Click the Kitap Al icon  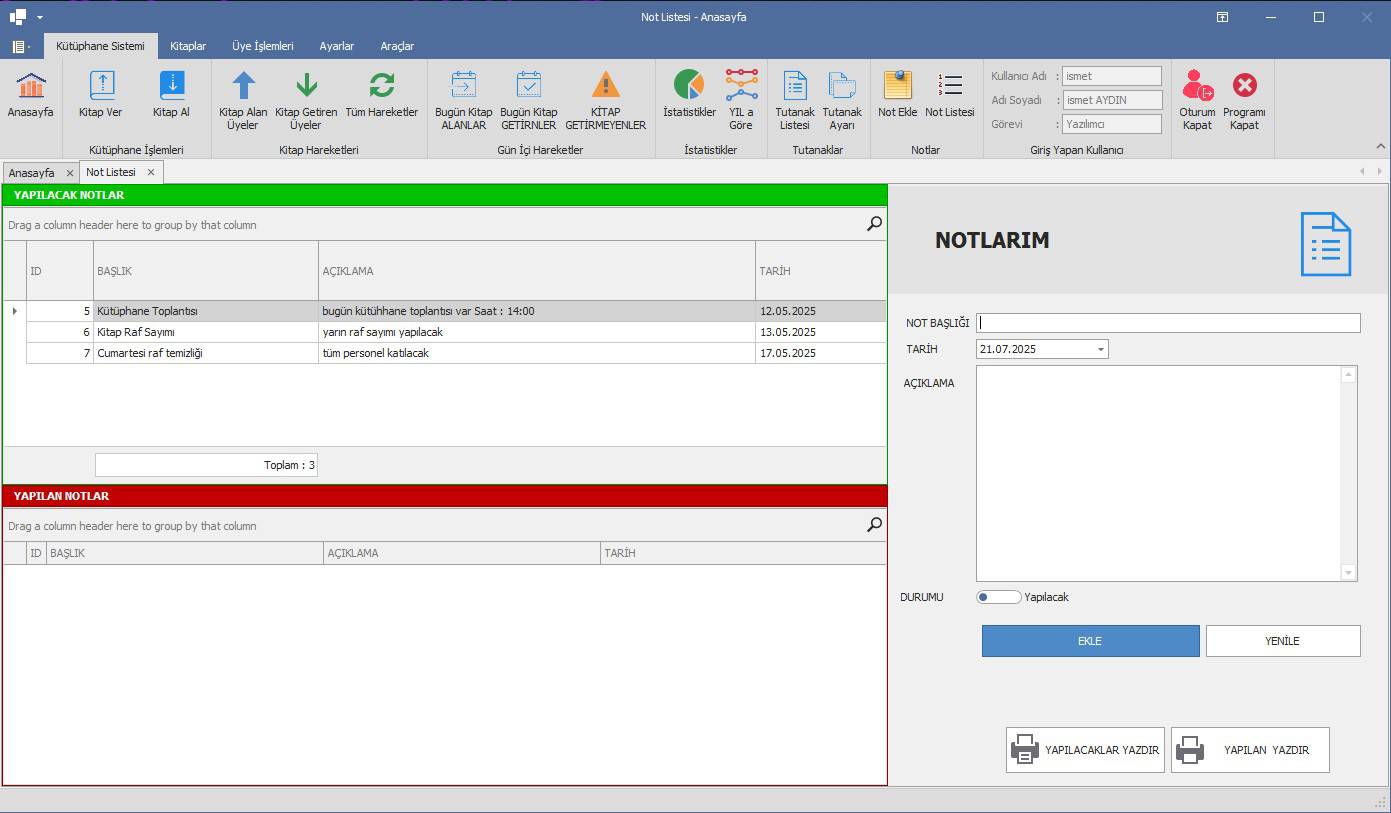pos(171,87)
